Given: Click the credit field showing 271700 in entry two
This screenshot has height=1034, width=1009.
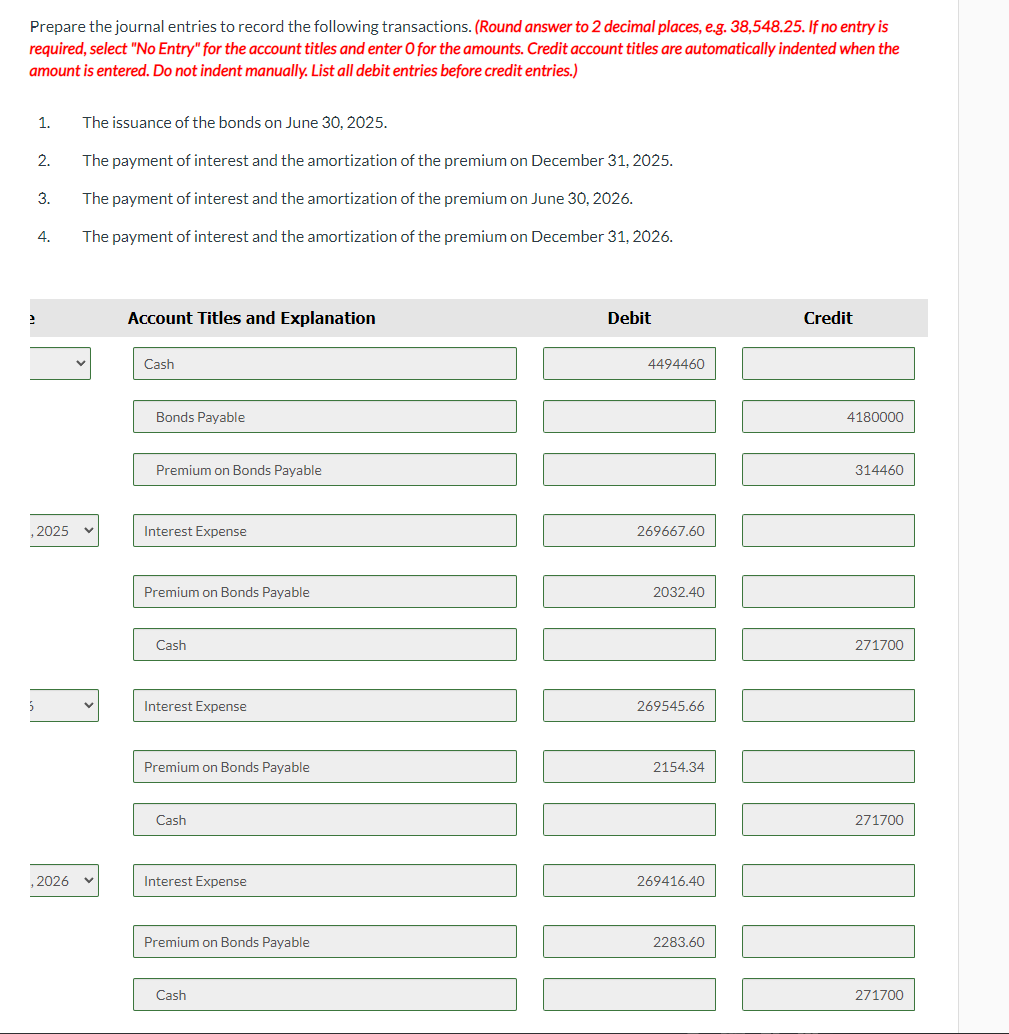Looking at the screenshot, I should point(828,644).
